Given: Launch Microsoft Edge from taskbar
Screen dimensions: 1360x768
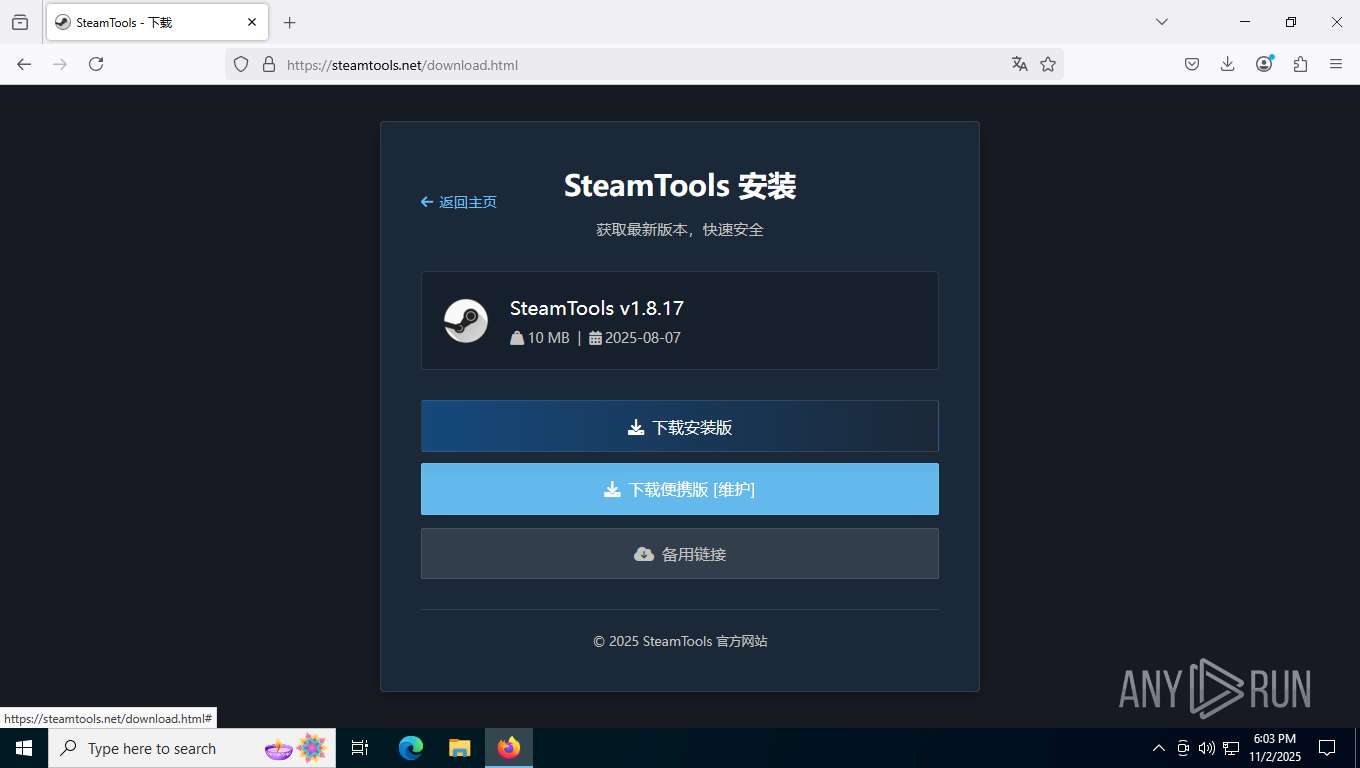Looking at the screenshot, I should [411, 748].
